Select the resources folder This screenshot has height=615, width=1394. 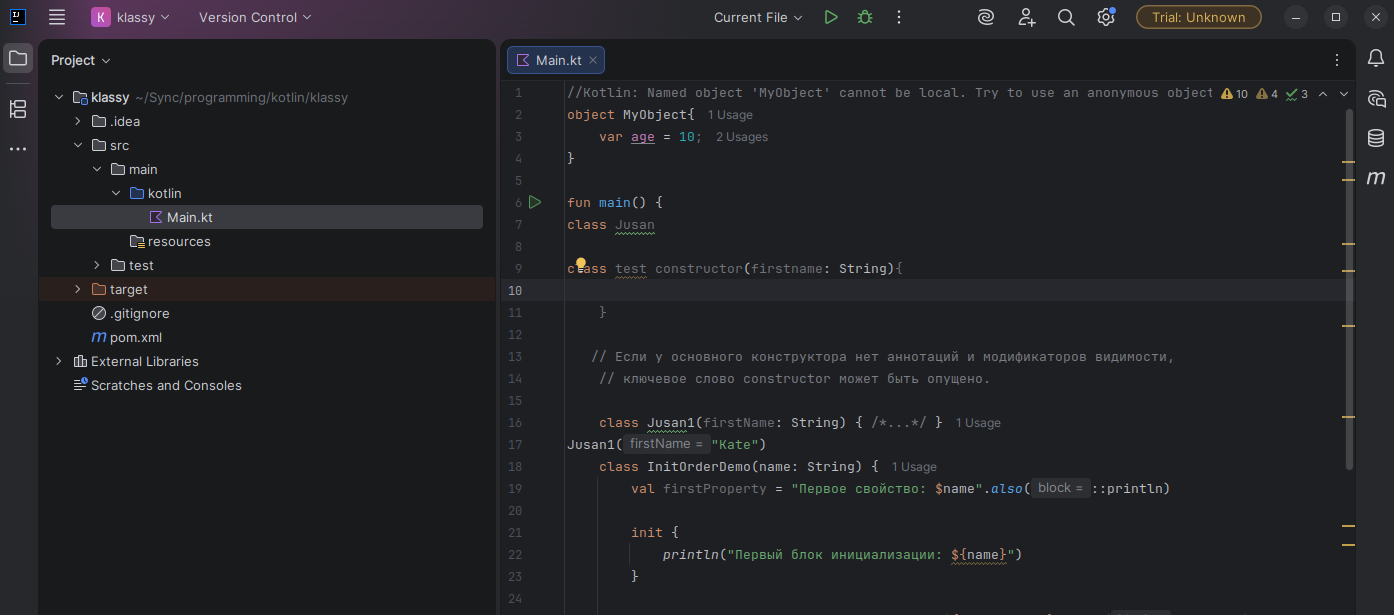(170, 241)
